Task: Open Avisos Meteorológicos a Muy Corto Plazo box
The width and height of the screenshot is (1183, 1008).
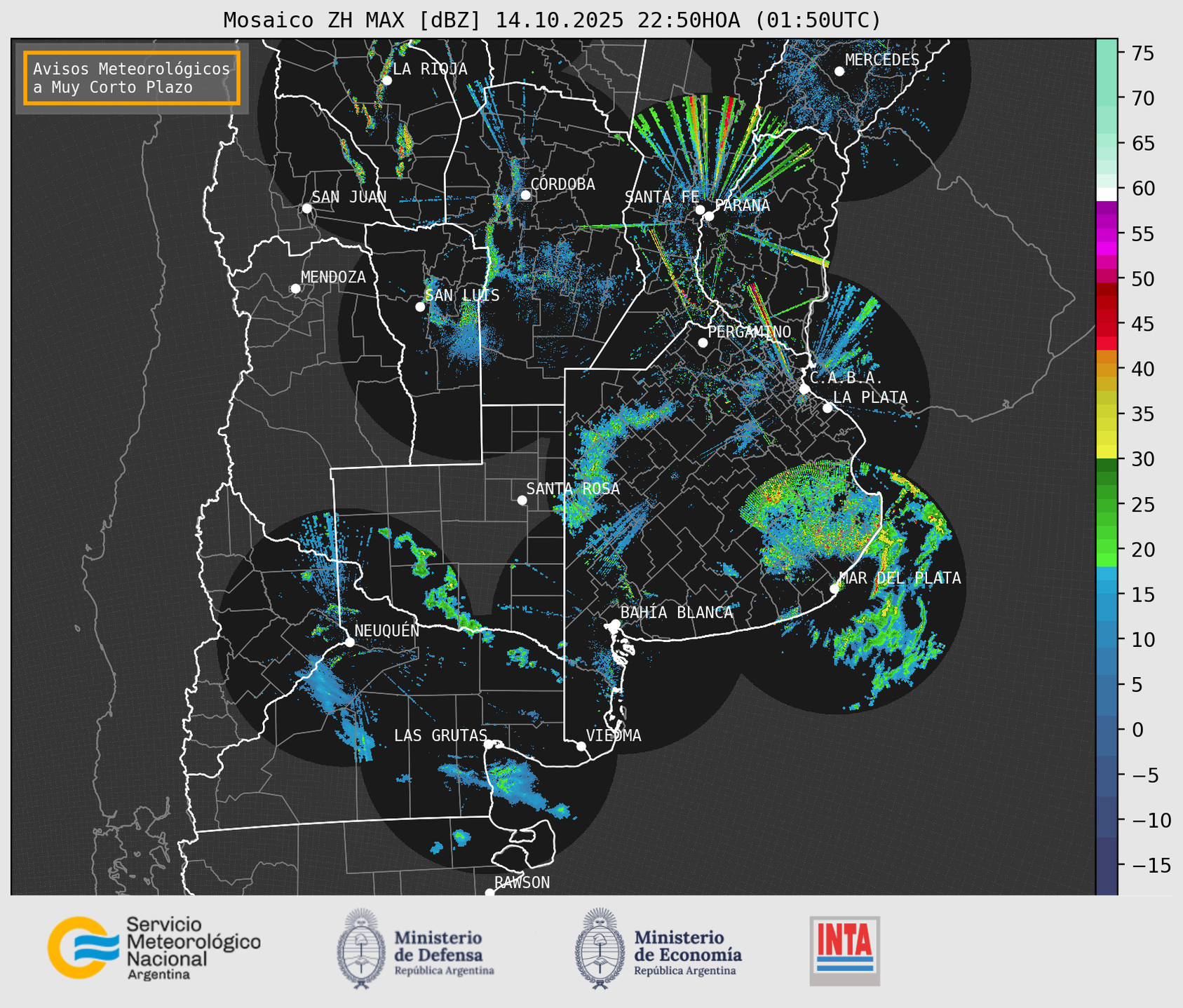Action: [132, 78]
